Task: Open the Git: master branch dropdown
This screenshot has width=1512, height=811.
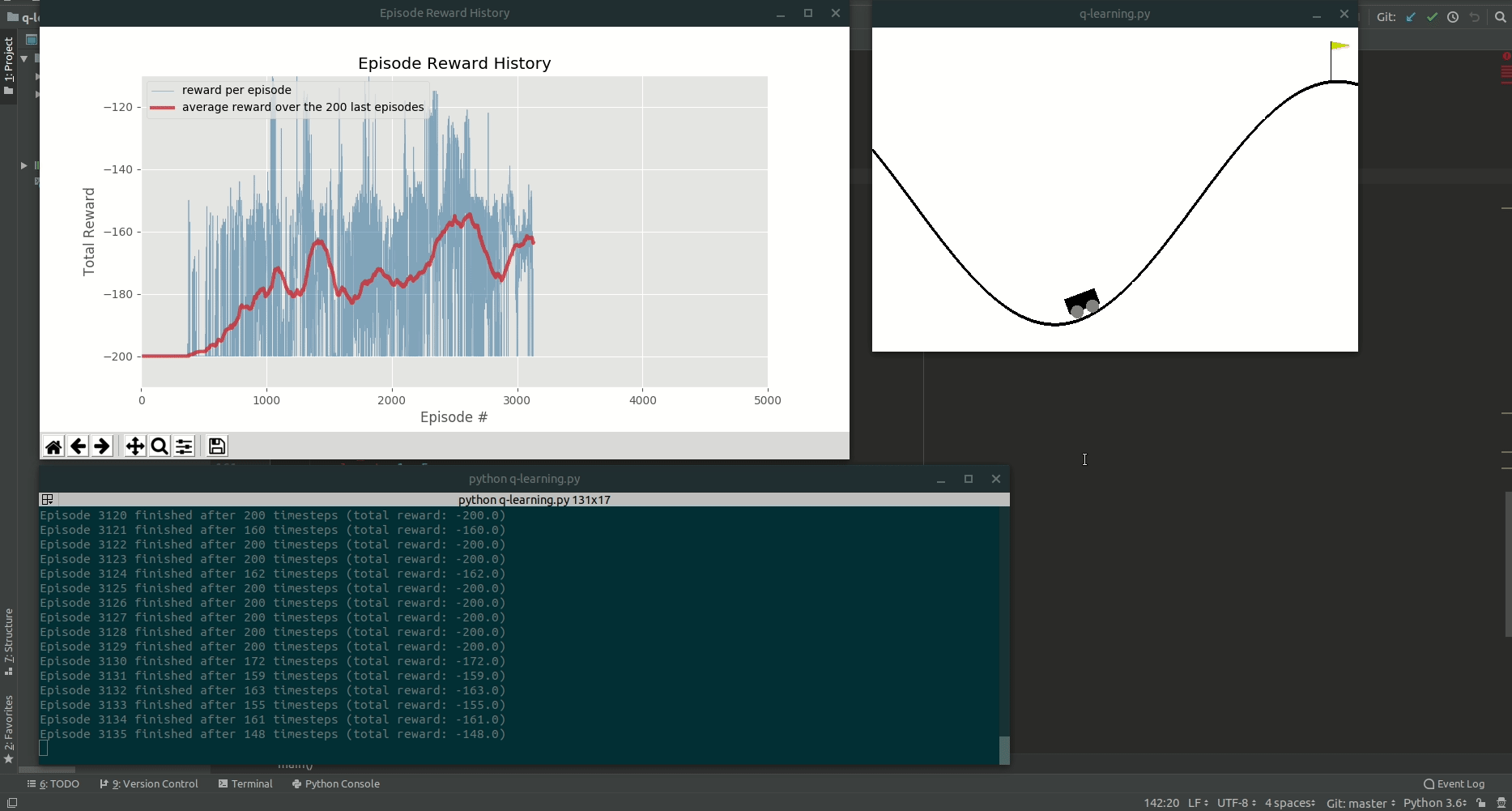Action: point(1361,803)
